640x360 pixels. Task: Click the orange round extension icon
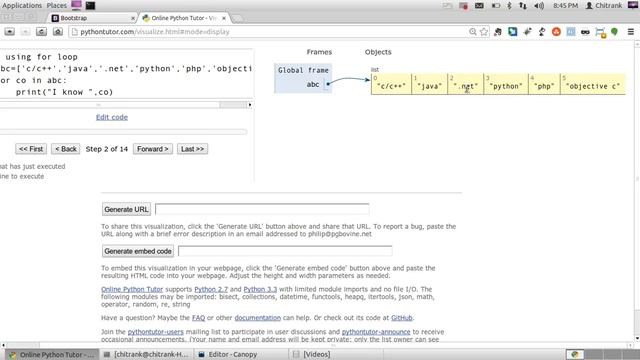[x=556, y=31]
